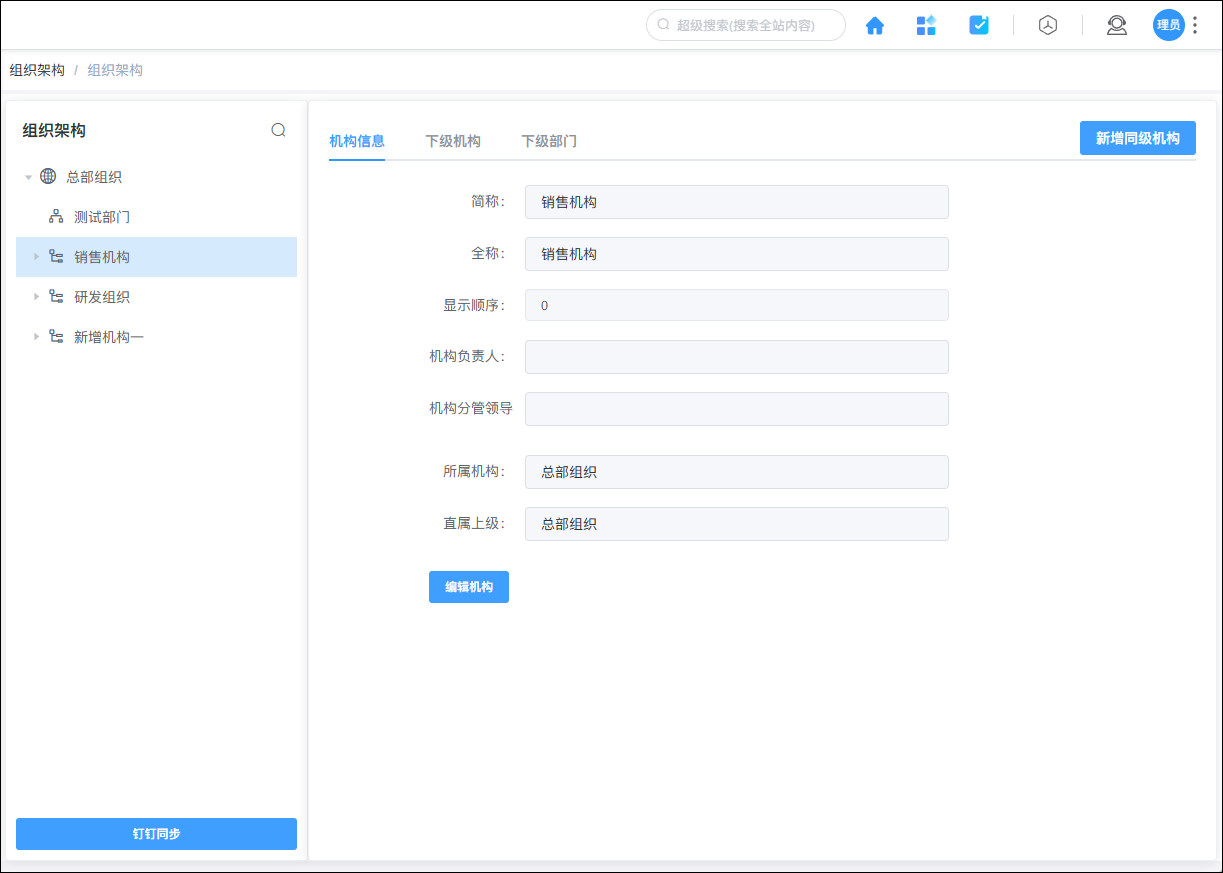Click the blue checkmark to-do icon
The width and height of the screenshot is (1223, 873).
pos(979,25)
